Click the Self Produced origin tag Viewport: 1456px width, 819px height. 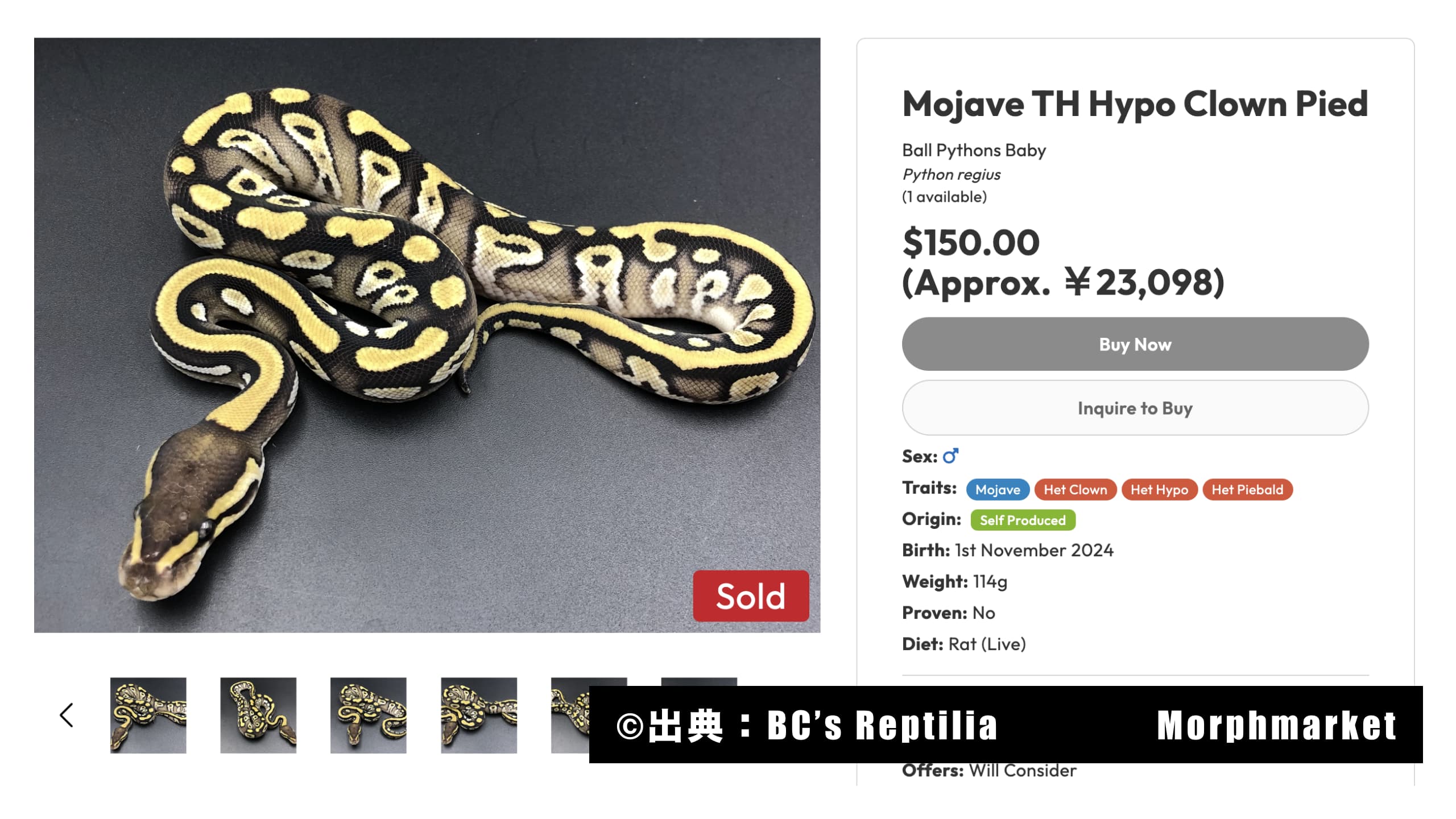(x=1023, y=520)
